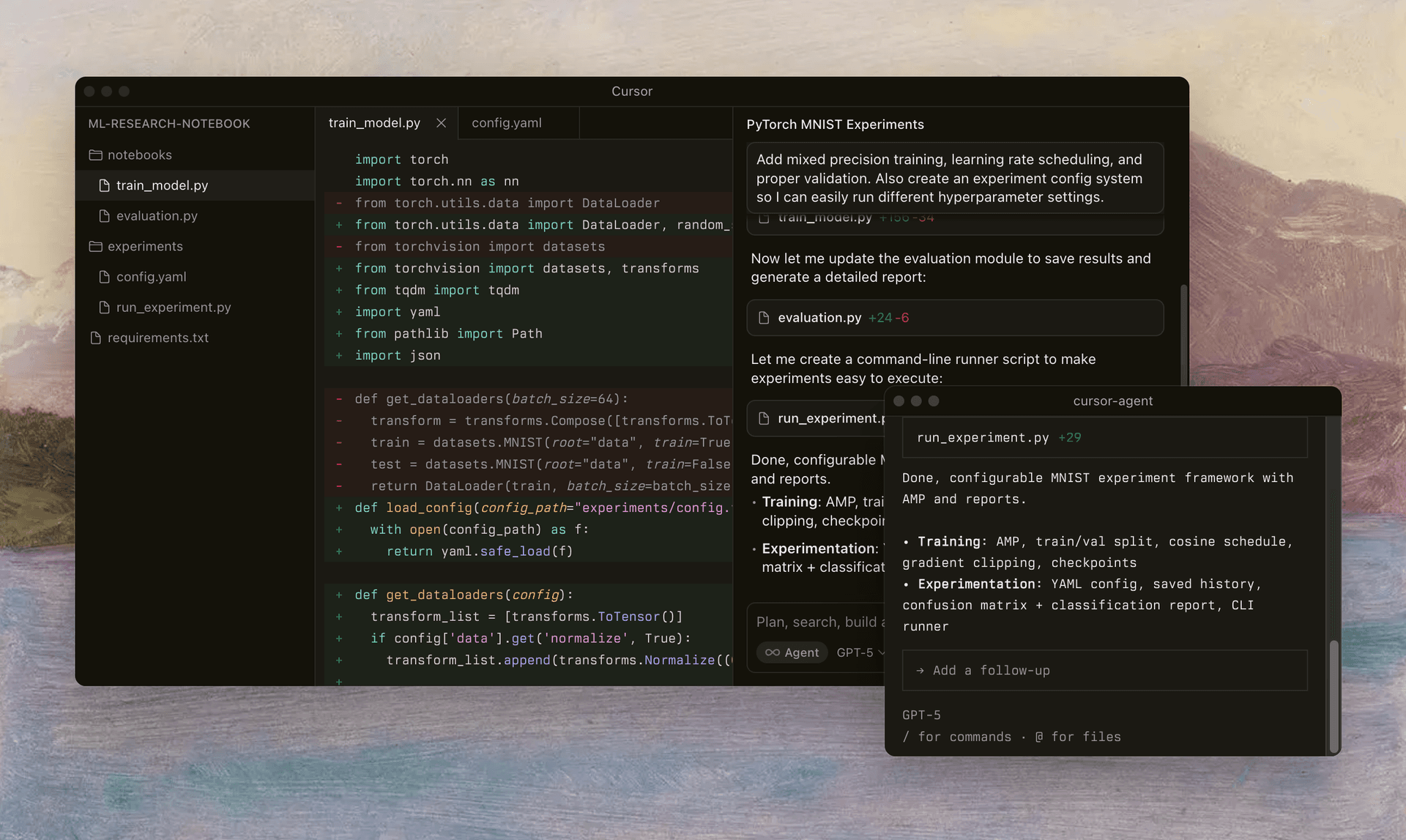Click the evaluation.py file icon in sidebar
This screenshot has height=840, width=1406.
(x=104, y=215)
